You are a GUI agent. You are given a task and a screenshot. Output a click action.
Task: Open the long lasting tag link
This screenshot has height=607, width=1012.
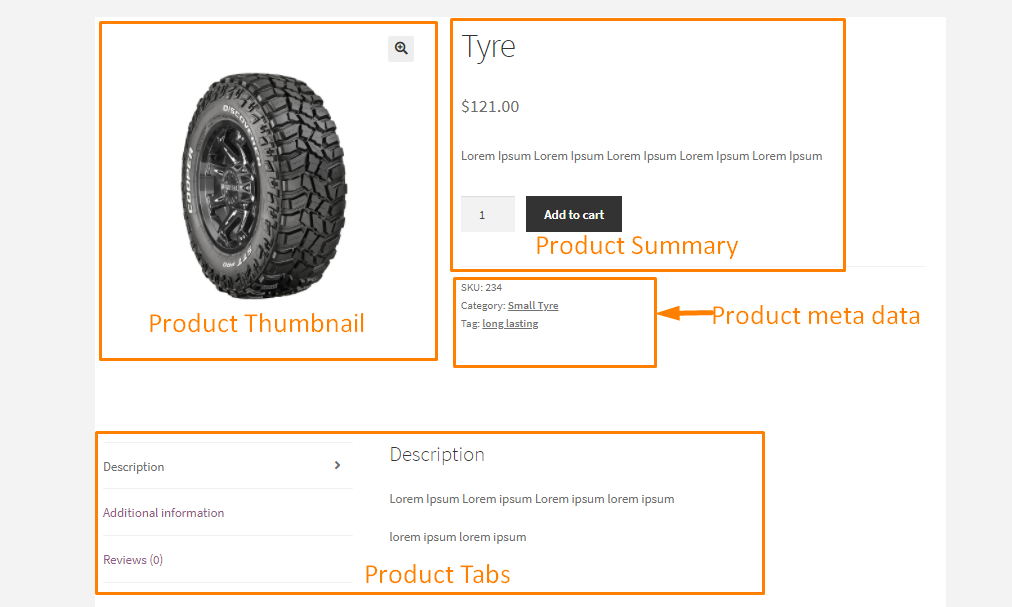click(510, 324)
